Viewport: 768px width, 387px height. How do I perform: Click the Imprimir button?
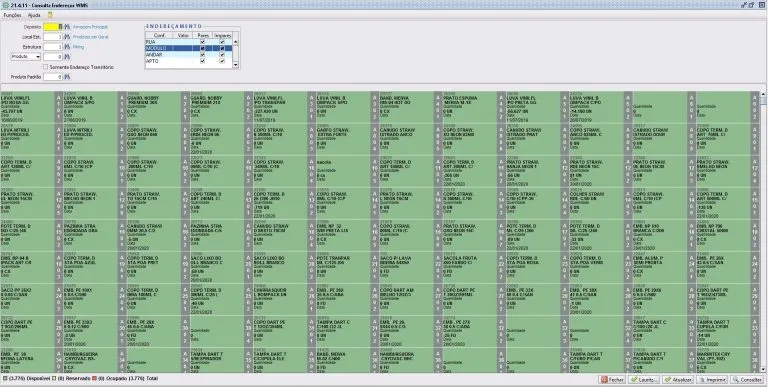(712, 380)
